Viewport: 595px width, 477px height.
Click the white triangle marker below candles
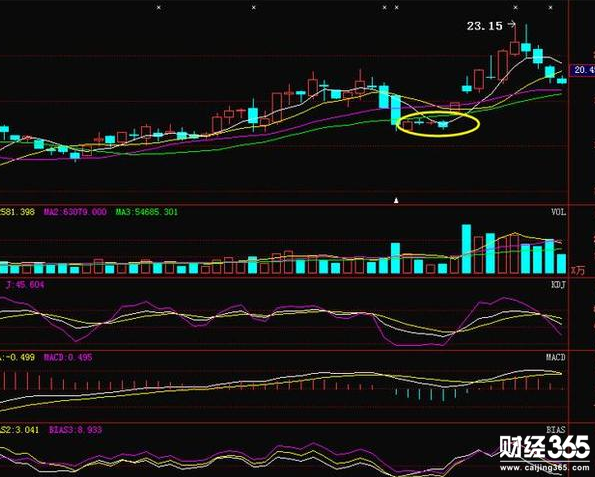[396, 200]
